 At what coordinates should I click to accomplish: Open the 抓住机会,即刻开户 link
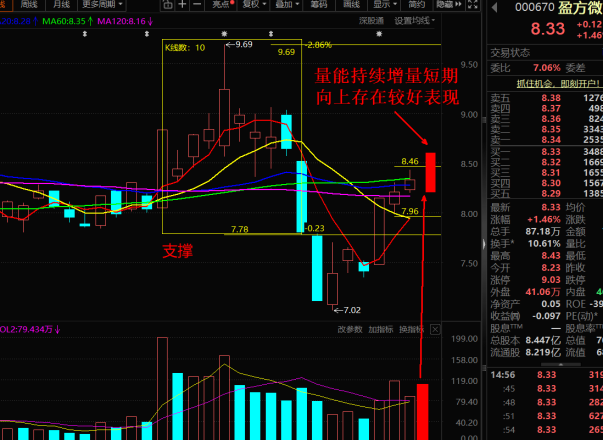click(x=559, y=83)
